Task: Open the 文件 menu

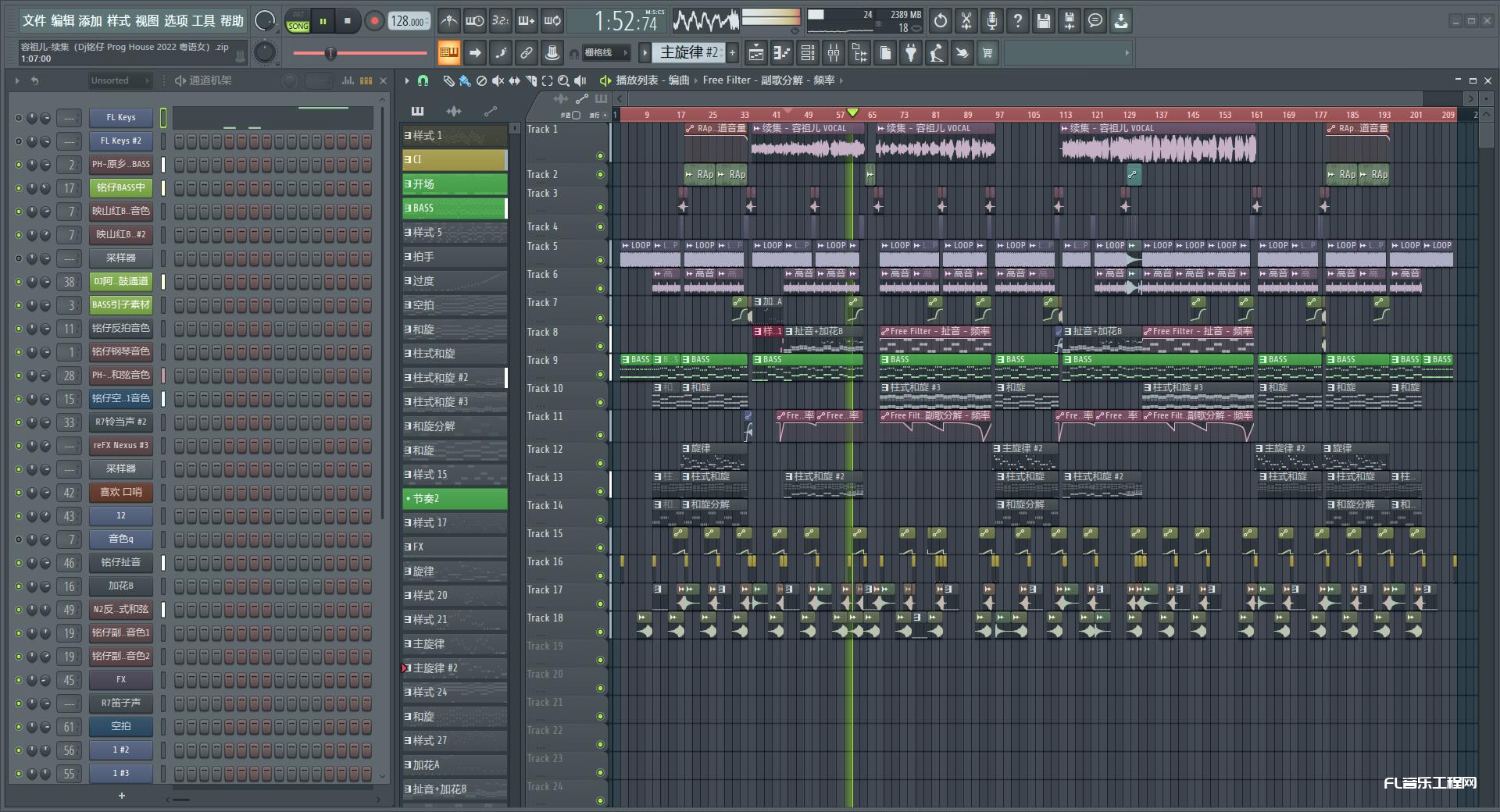Action: tap(34, 21)
